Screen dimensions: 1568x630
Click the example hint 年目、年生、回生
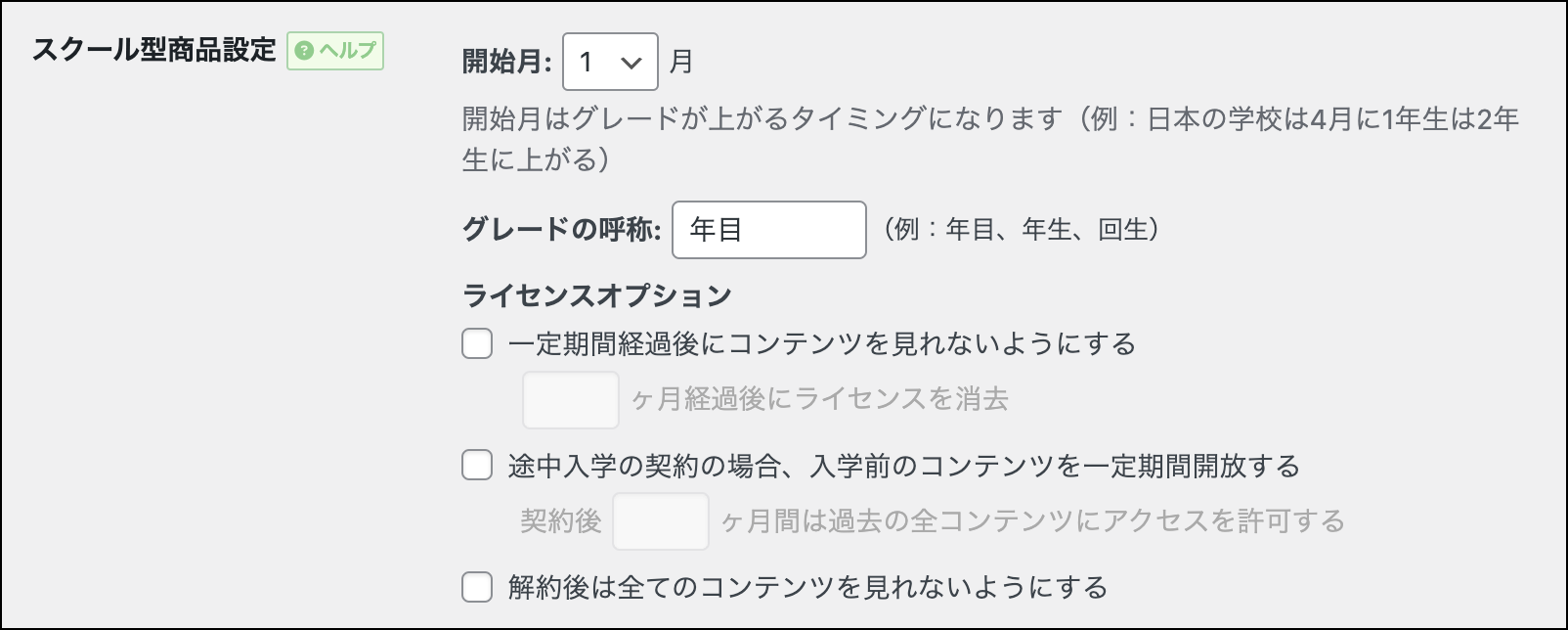tap(1021, 230)
